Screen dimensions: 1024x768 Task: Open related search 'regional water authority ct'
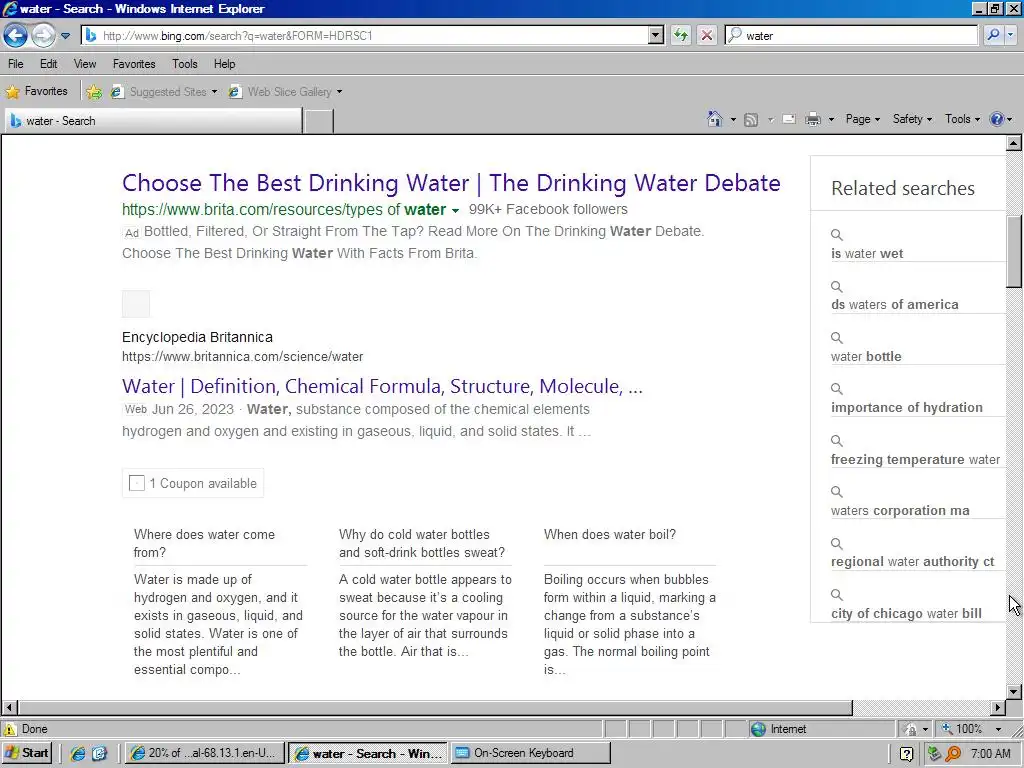(x=912, y=562)
